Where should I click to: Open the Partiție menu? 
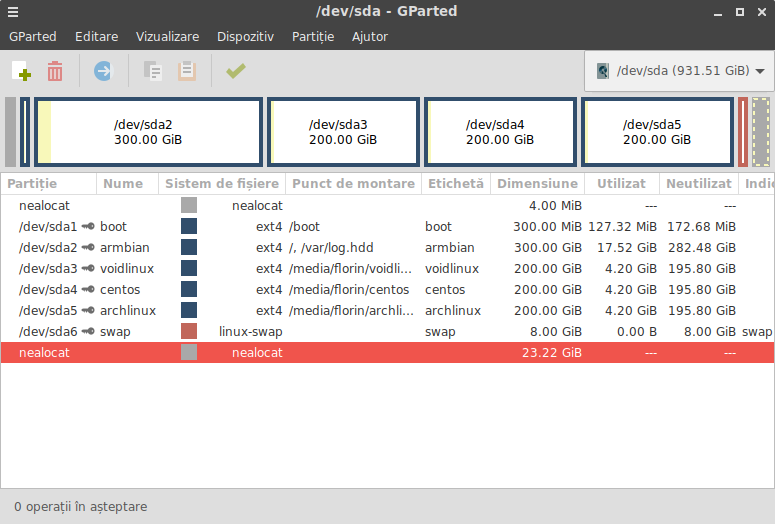coord(313,37)
